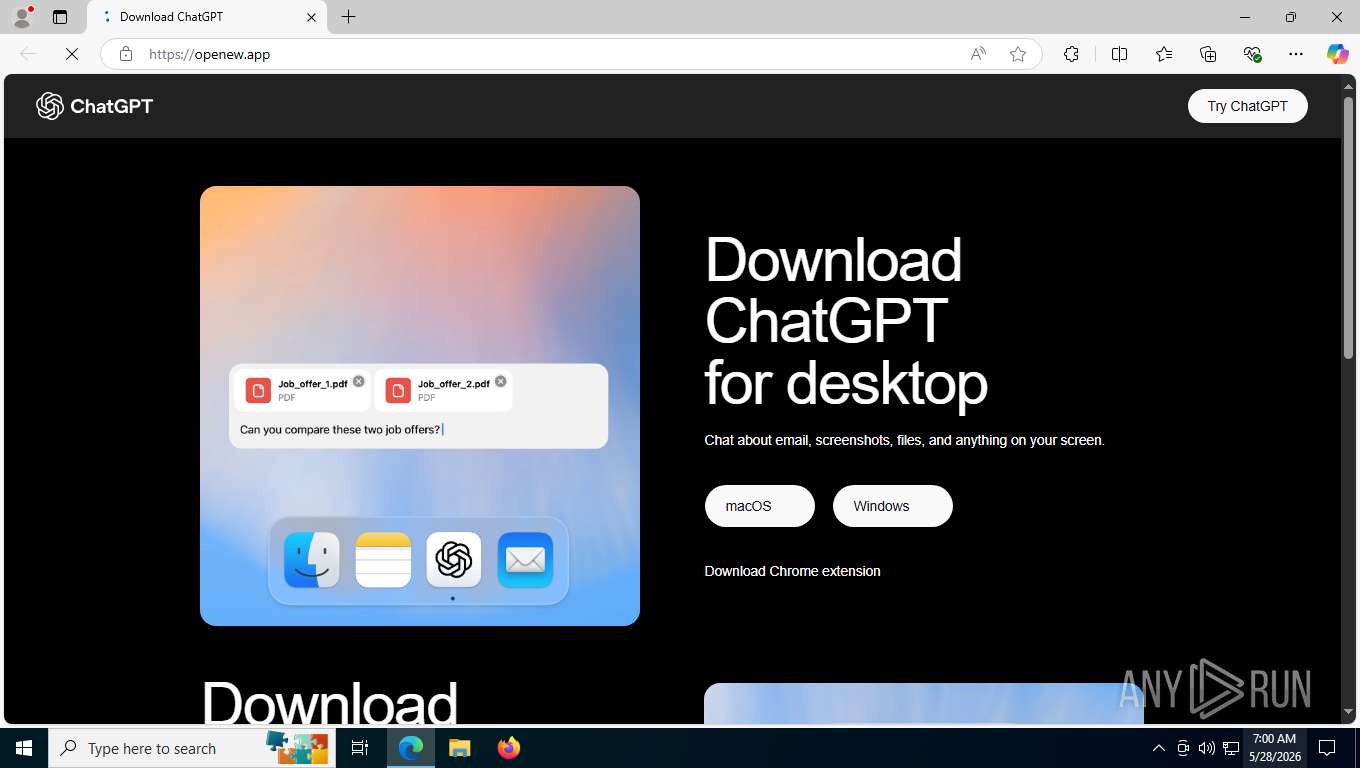This screenshot has height=768, width=1360.
Task: Open volume control in tray
Action: [x=1207, y=748]
